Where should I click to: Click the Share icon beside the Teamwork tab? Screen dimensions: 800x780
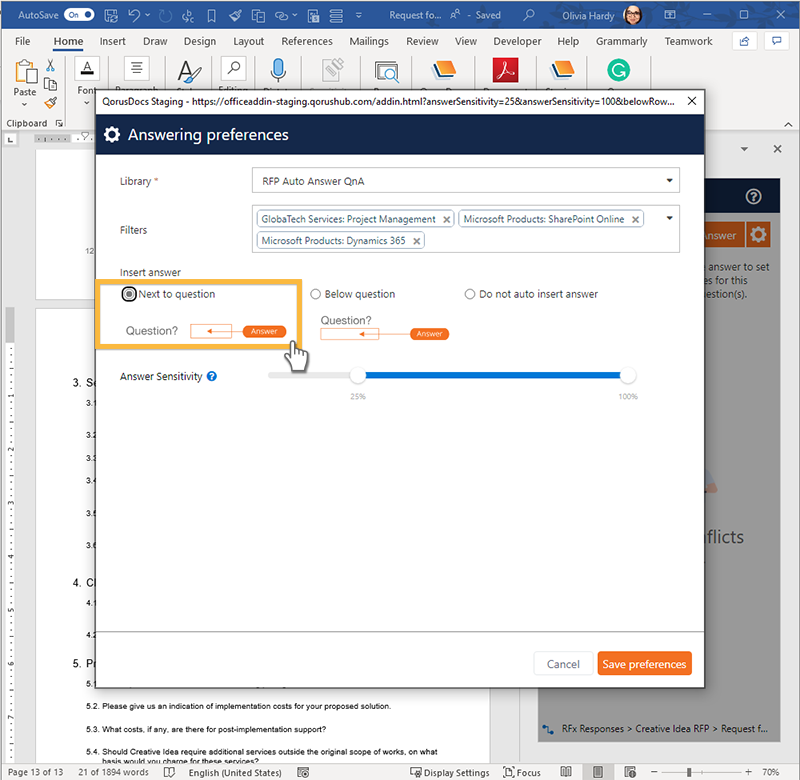744,41
